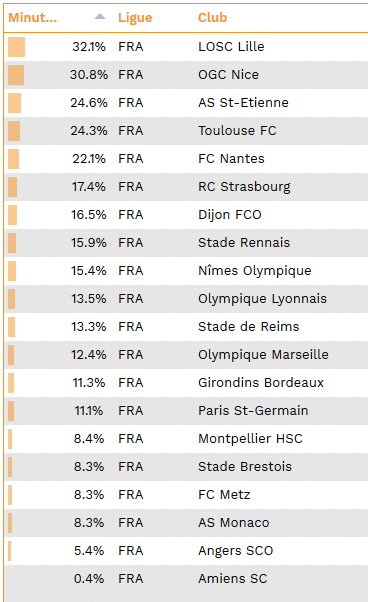Select Paris St-Germain in the list

tap(253, 411)
